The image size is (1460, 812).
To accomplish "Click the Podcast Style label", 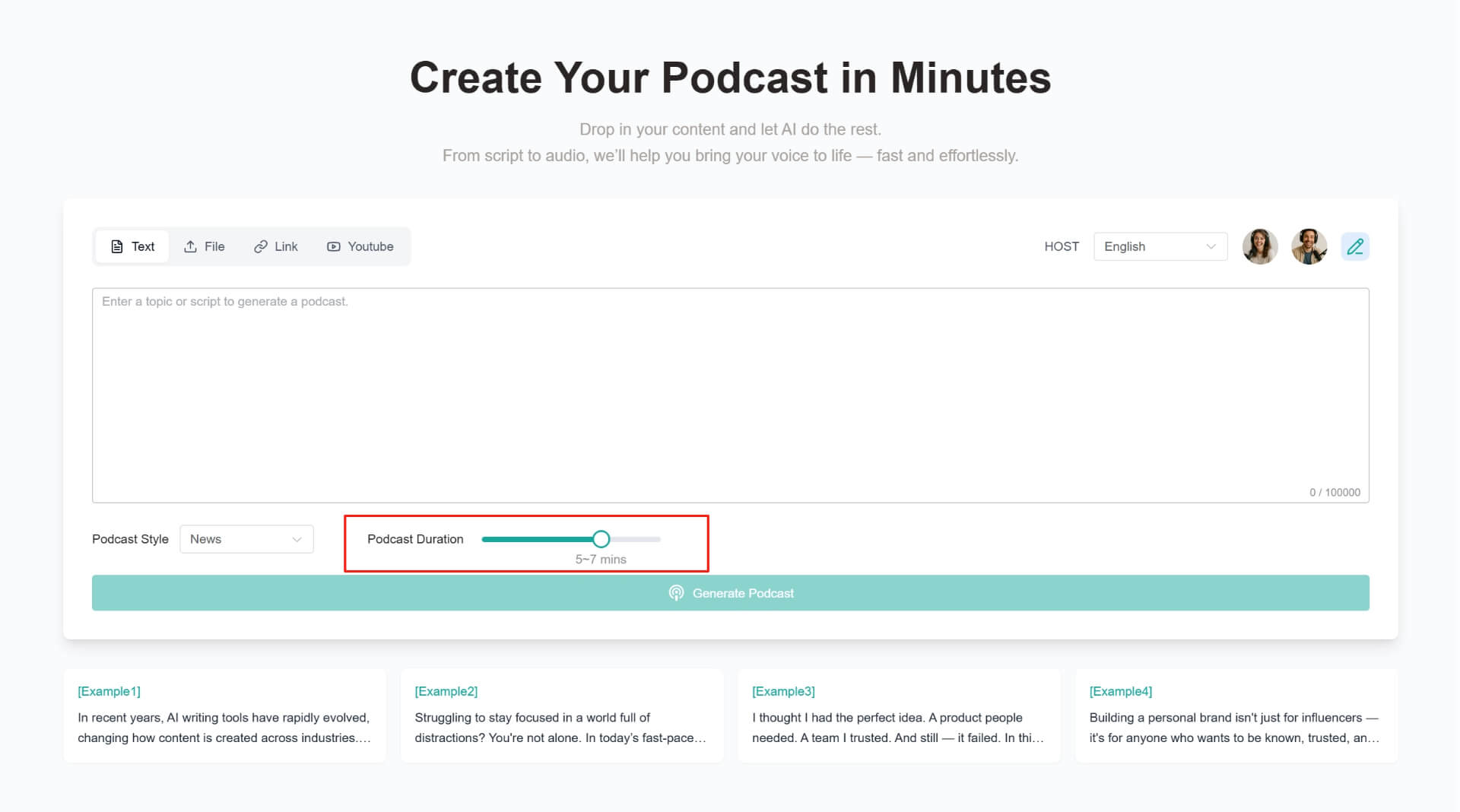I will [x=130, y=539].
